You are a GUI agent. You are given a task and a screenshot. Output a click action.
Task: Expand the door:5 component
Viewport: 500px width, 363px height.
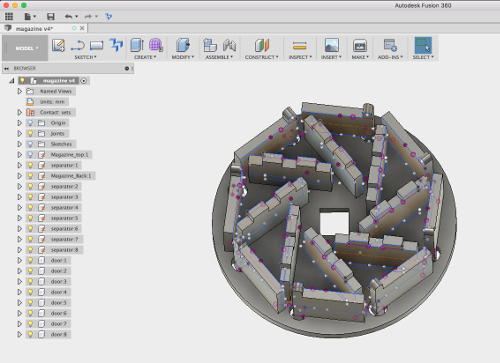pyautogui.click(x=20, y=303)
